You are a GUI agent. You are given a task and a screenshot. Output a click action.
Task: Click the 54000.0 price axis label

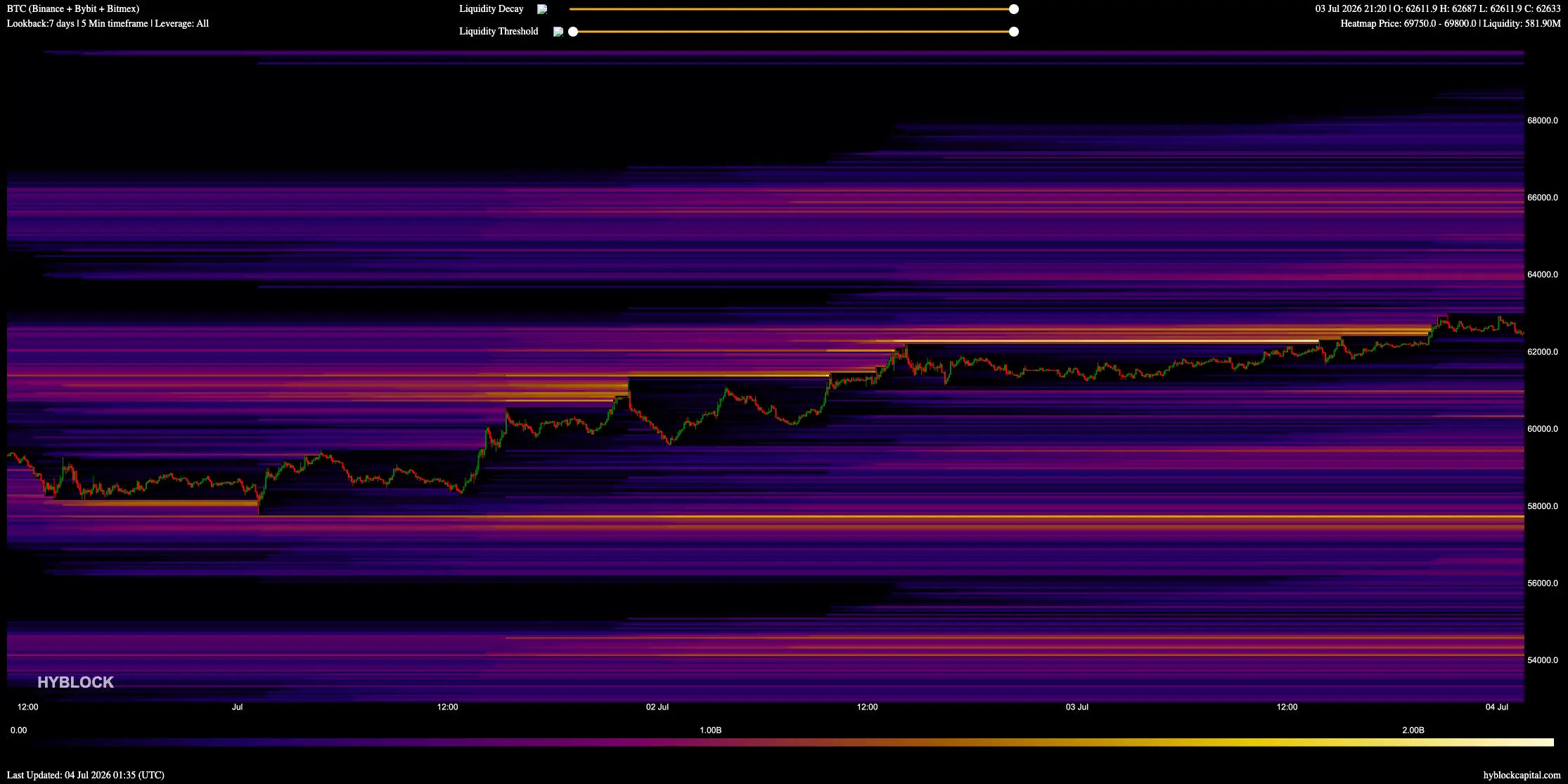(x=1542, y=660)
